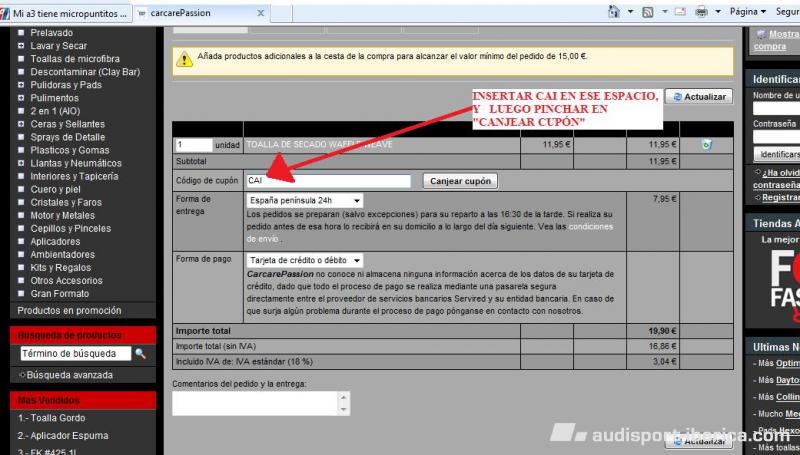Close the carcarePassion tab

click(261, 13)
